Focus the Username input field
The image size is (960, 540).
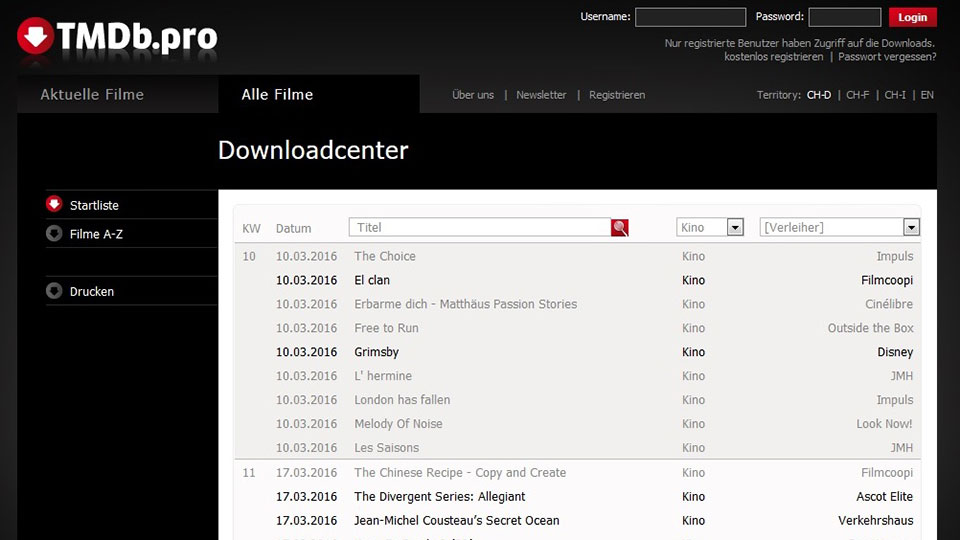click(x=690, y=17)
